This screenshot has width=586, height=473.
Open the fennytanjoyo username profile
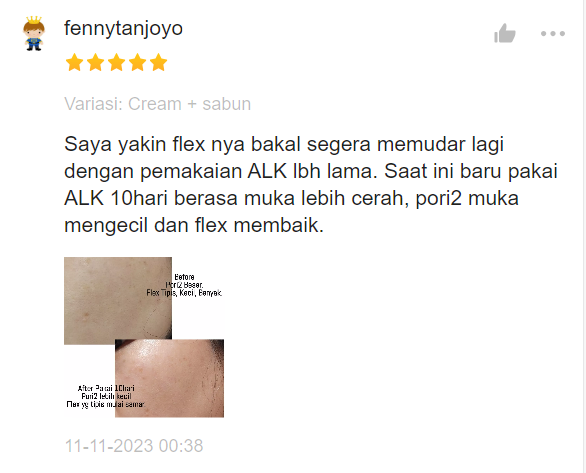[123, 28]
